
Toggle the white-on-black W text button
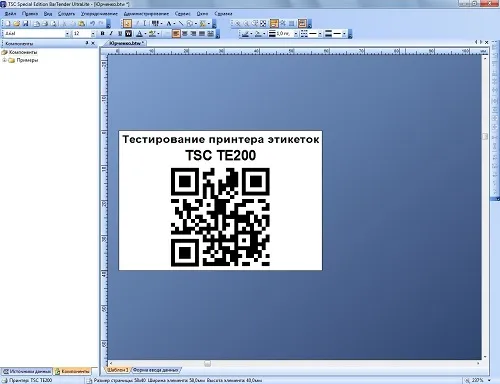[128, 33]
